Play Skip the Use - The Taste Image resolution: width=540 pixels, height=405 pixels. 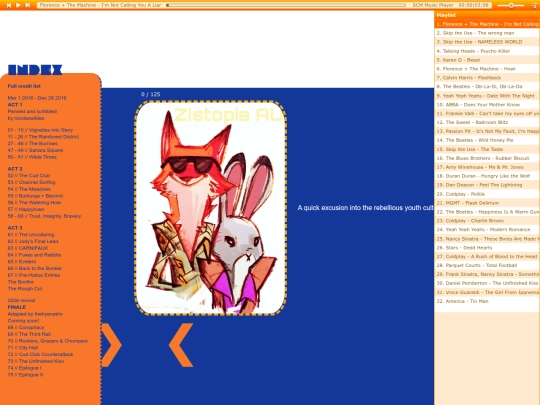[487, 149]
